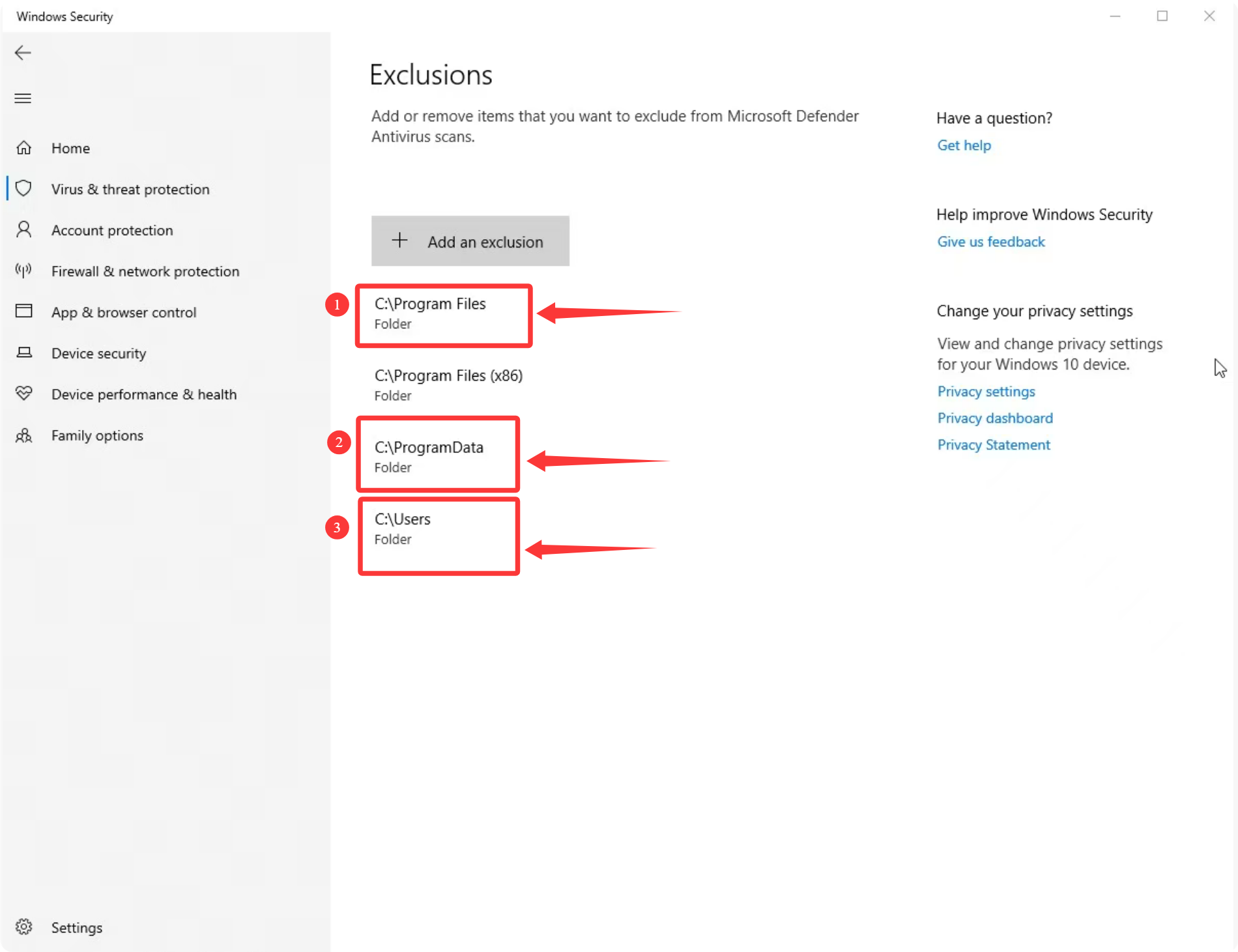
Task: Open the hamburger navigation menu
Action: (23, 98)
